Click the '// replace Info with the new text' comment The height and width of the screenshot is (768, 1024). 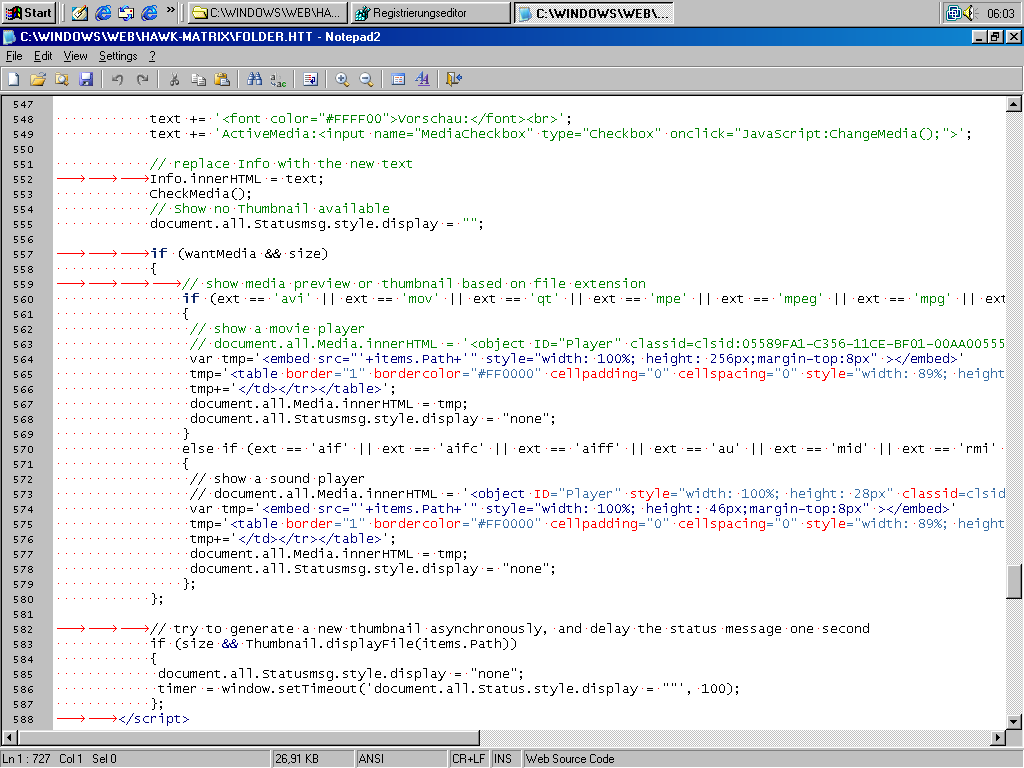click(281, 164)
